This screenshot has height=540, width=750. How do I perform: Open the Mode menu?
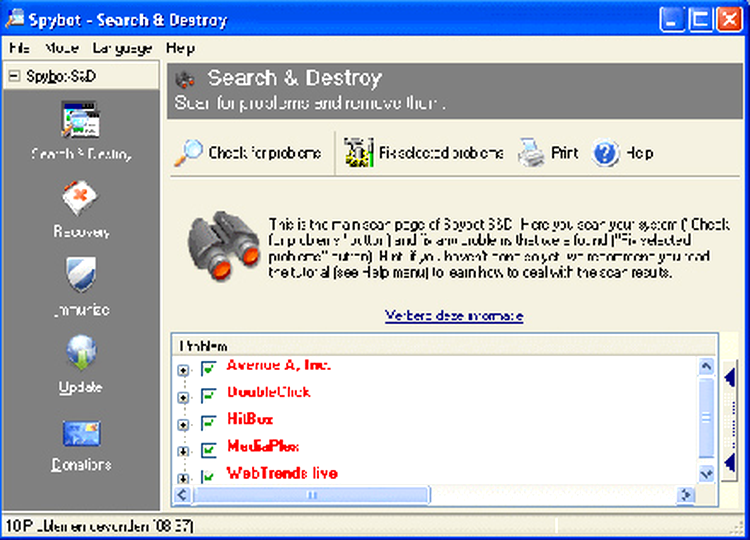click(x=61, y=48)
